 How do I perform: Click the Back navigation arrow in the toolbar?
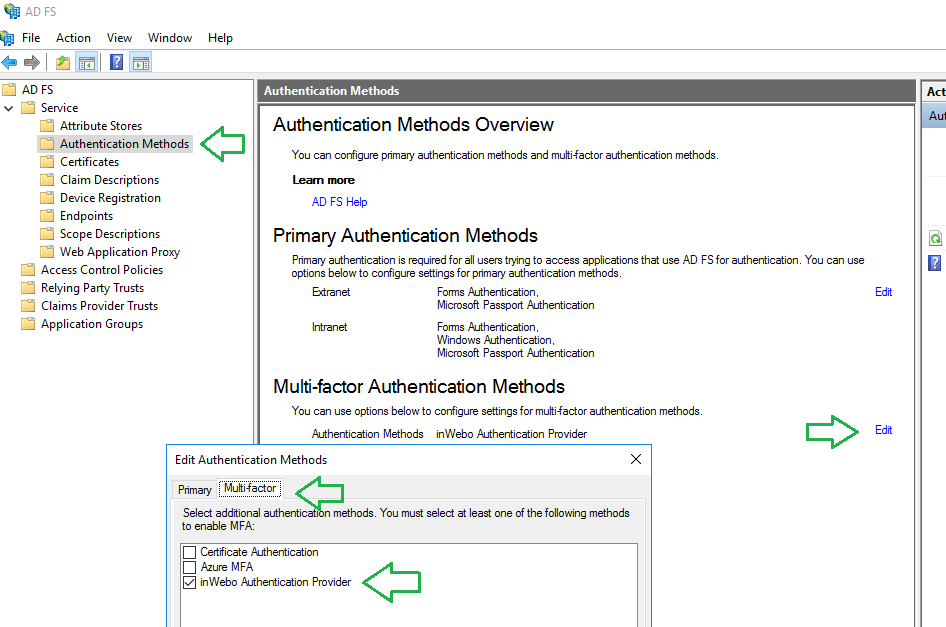tap(10, 61)
